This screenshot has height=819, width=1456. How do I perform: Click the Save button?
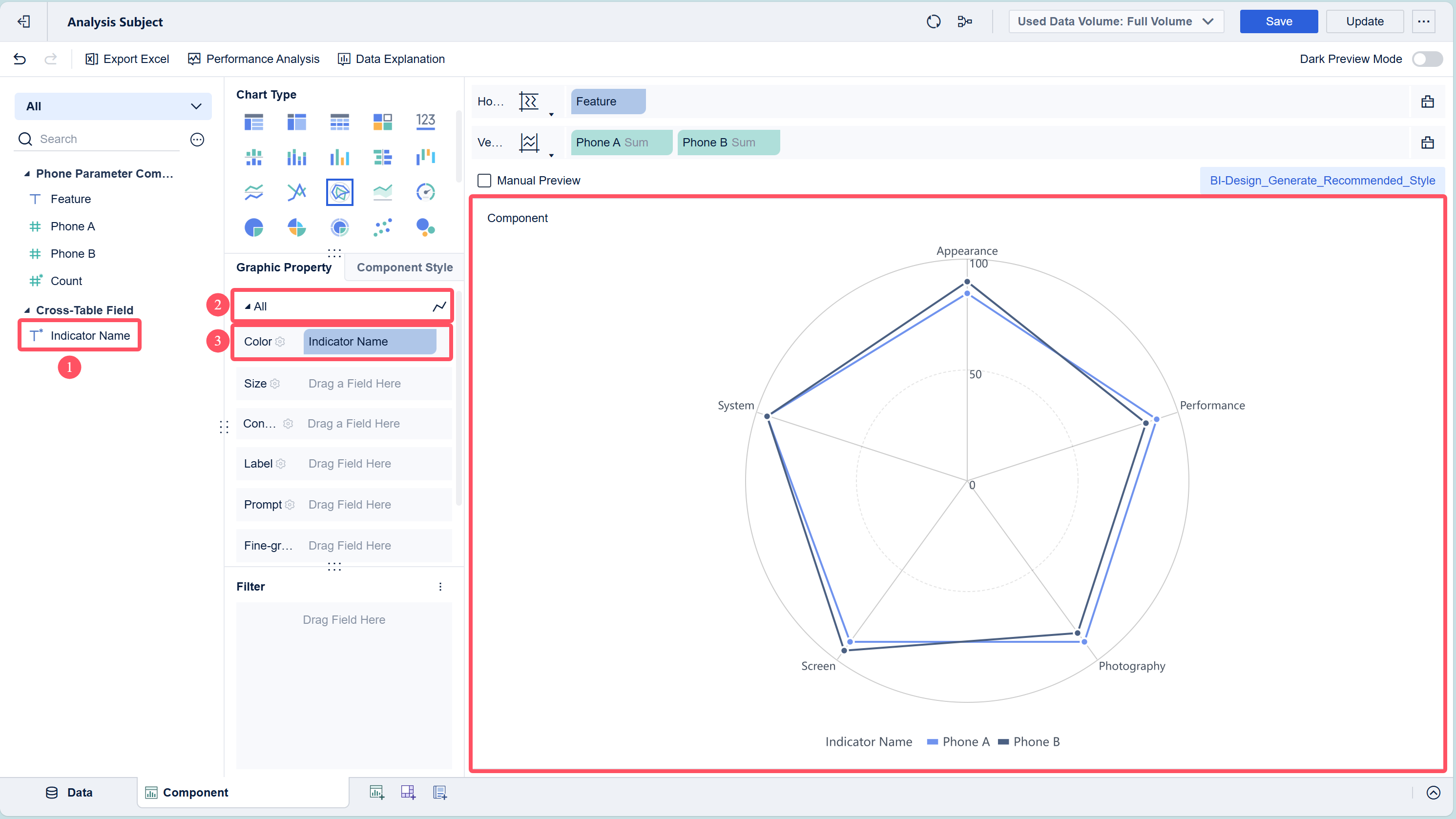(1278, 21)
